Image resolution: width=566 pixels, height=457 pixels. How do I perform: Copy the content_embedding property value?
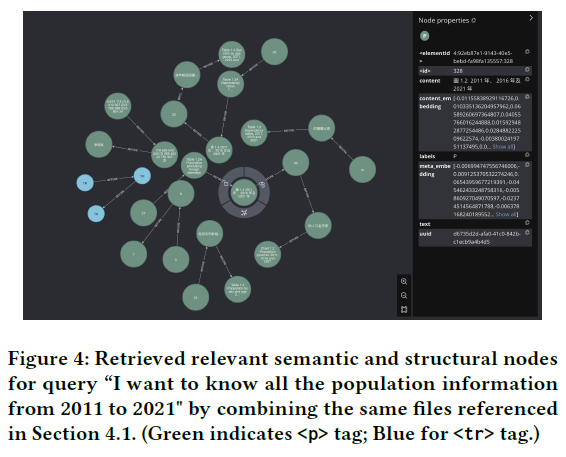pyautogui.click(x=527, y=97)
